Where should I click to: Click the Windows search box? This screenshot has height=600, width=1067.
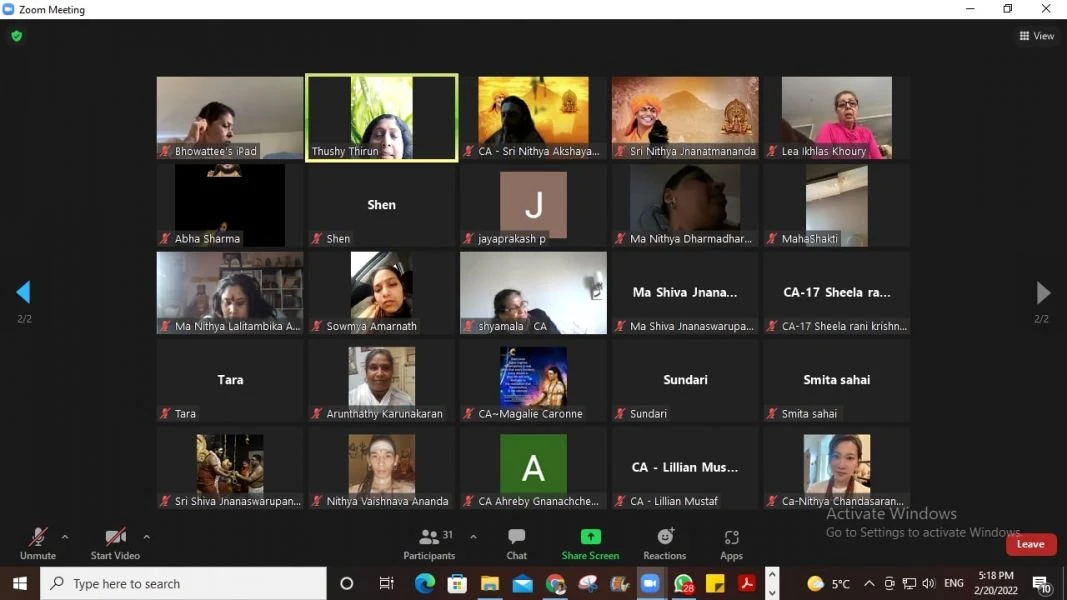point(183,584)
